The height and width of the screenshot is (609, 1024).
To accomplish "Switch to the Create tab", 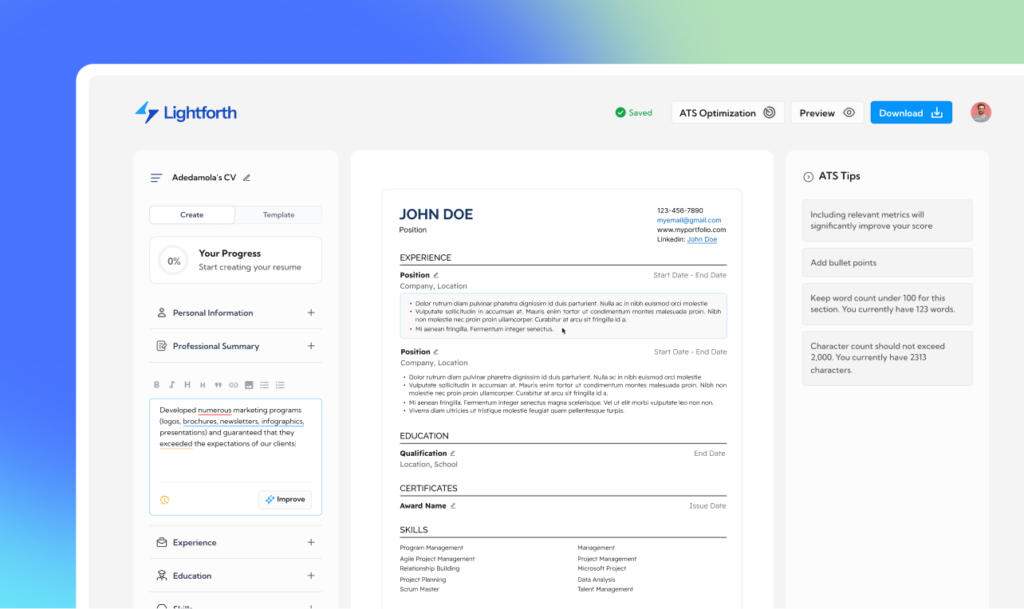I will [192, 215].
